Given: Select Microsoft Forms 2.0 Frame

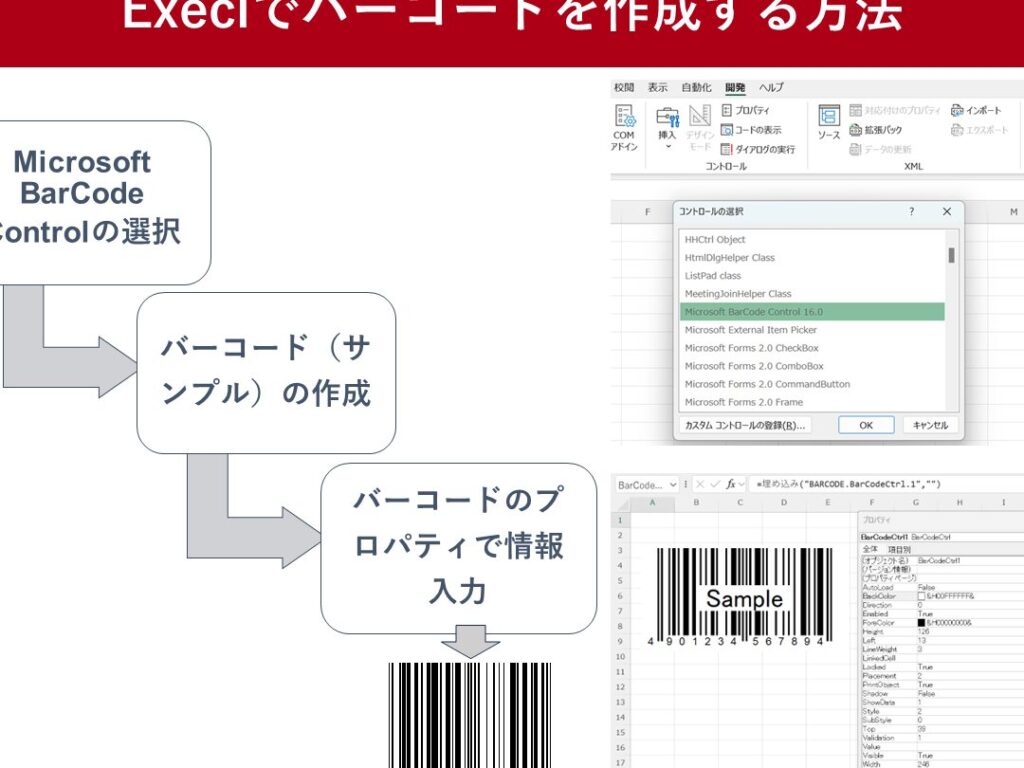Looking at the screenshot, I should click(x=812, y=402).
